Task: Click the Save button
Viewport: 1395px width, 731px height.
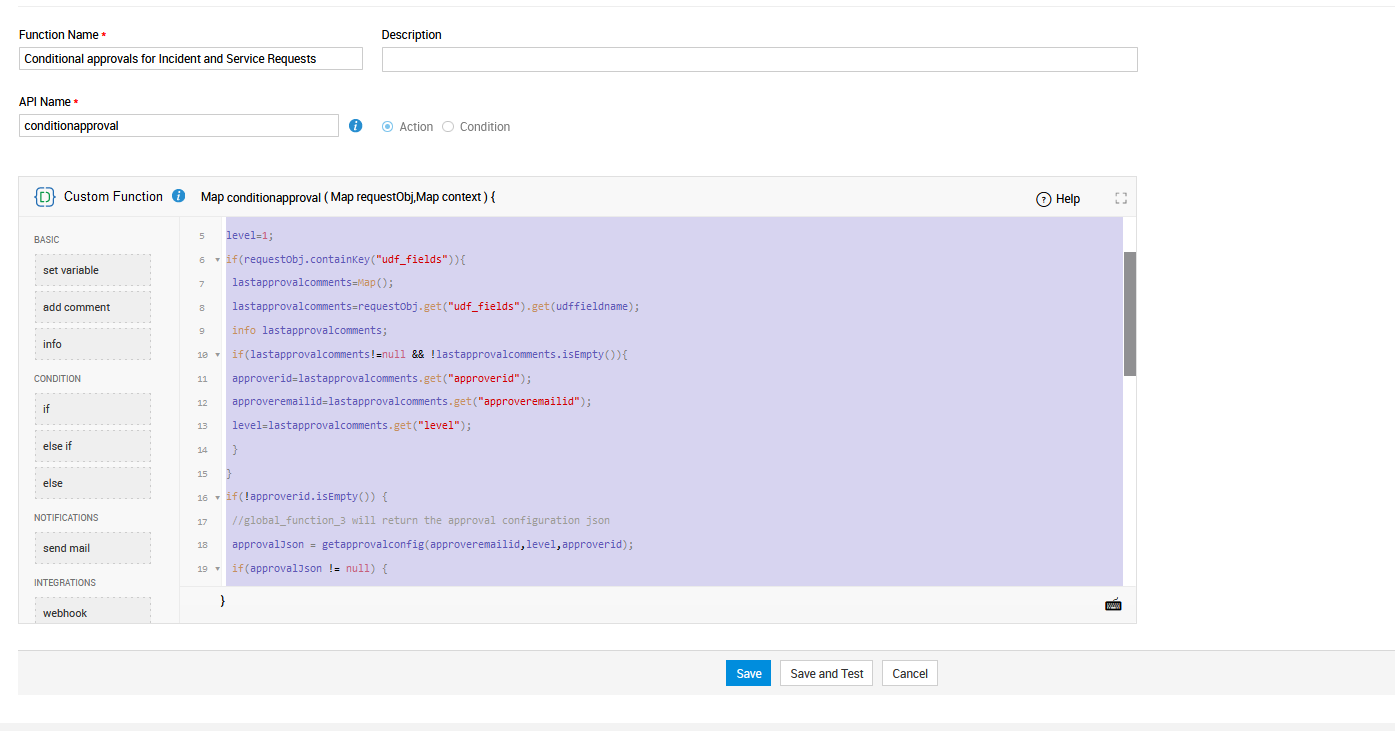Action: tap(749, 674)
